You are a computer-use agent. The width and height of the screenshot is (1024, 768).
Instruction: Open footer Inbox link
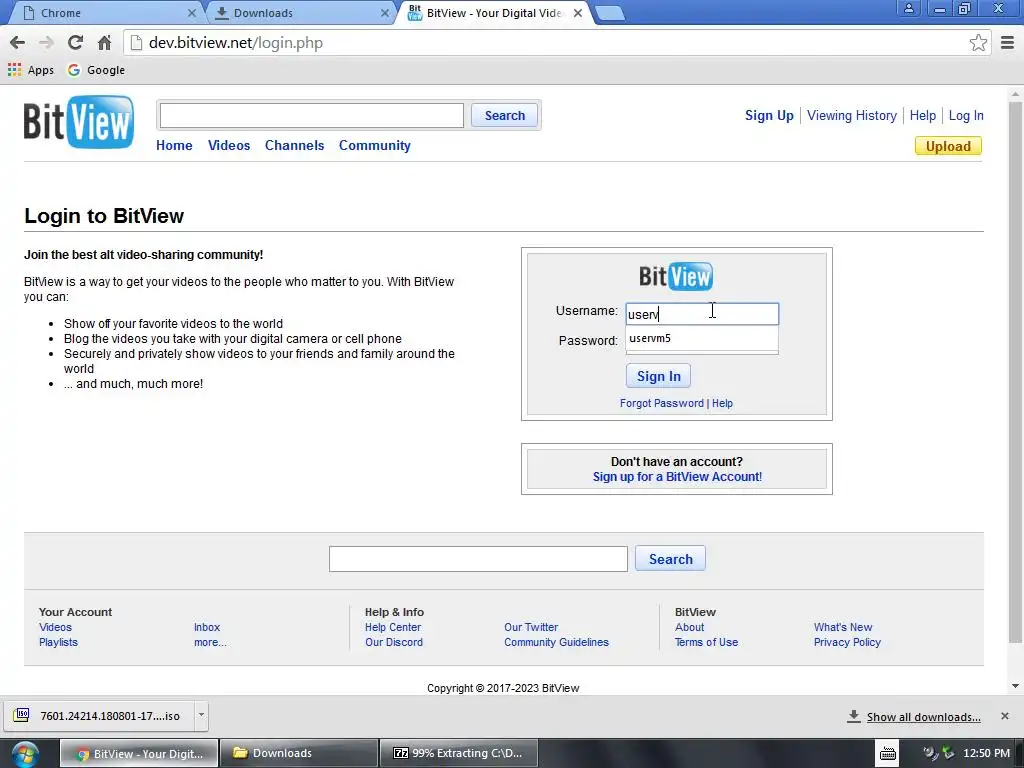[207, 627]
